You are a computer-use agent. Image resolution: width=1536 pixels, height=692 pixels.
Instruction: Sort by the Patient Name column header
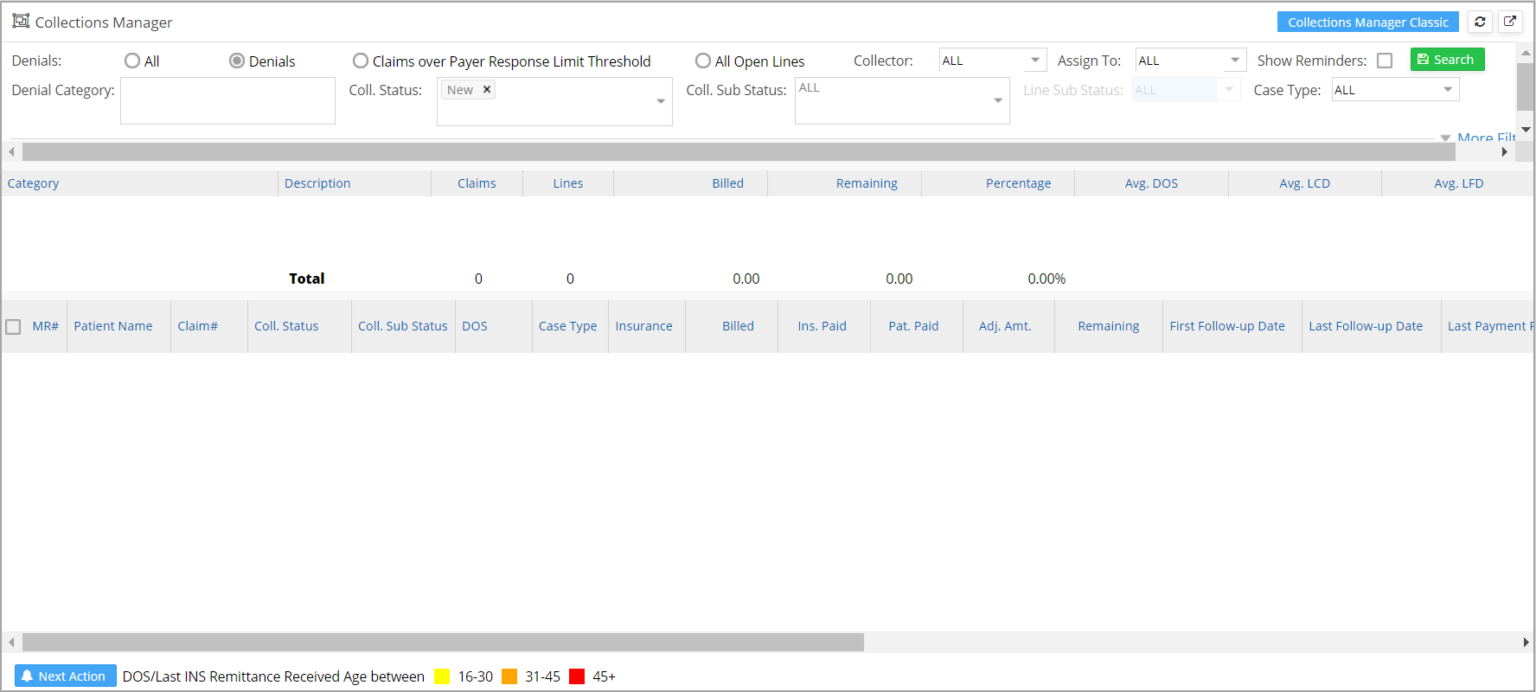pos(113,325)
